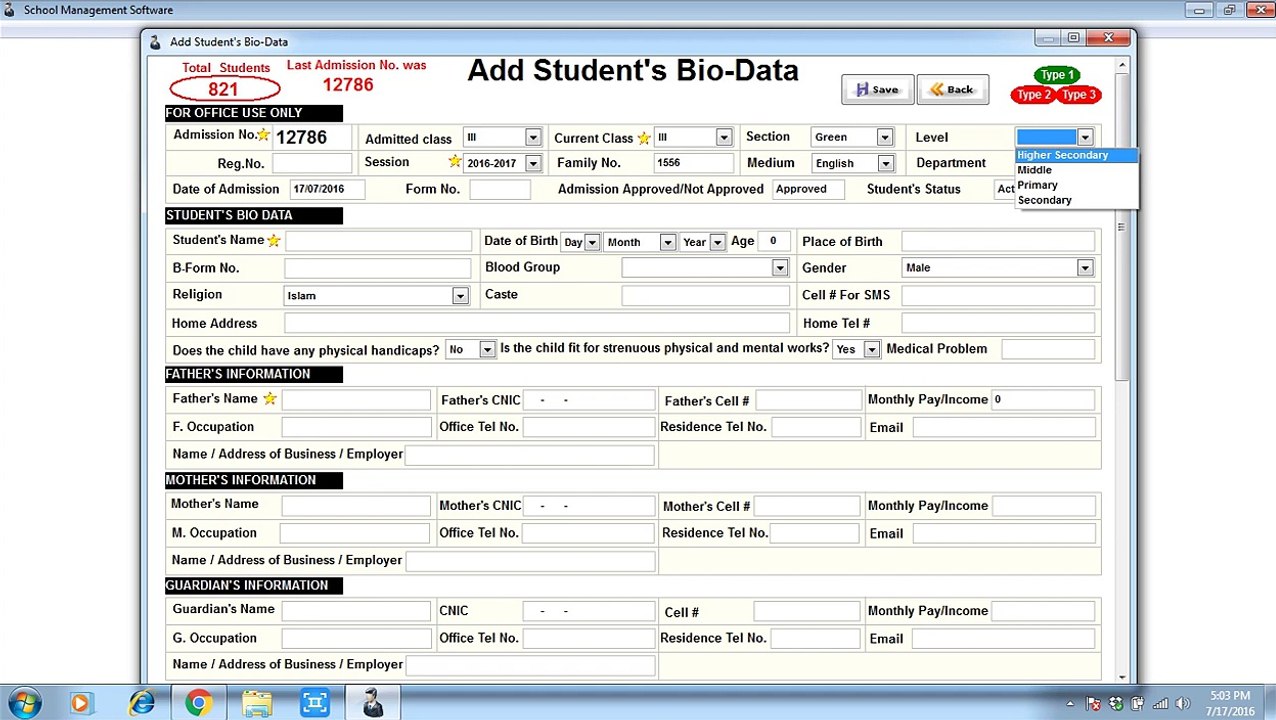The image size is (1276, 720).
Task: Click the F. Occupation field
Action: [x=356, y=427]
